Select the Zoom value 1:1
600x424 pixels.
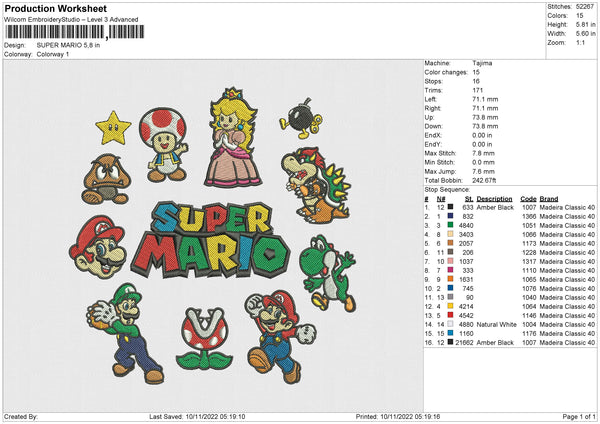click(580, 42)
